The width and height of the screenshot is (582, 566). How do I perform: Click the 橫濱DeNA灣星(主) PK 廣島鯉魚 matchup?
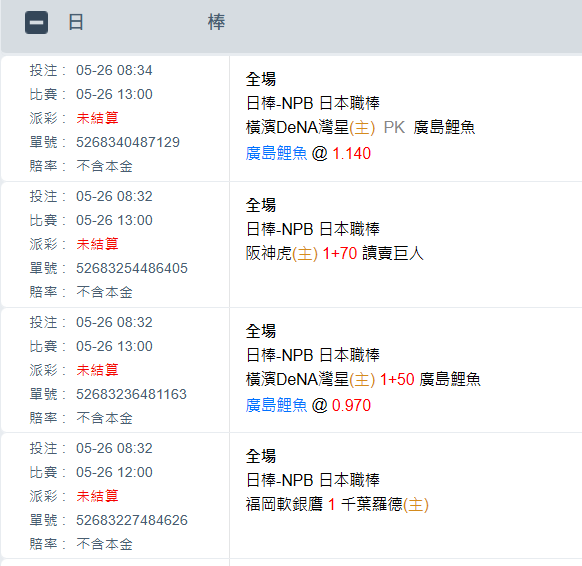[x=360, y=127]
